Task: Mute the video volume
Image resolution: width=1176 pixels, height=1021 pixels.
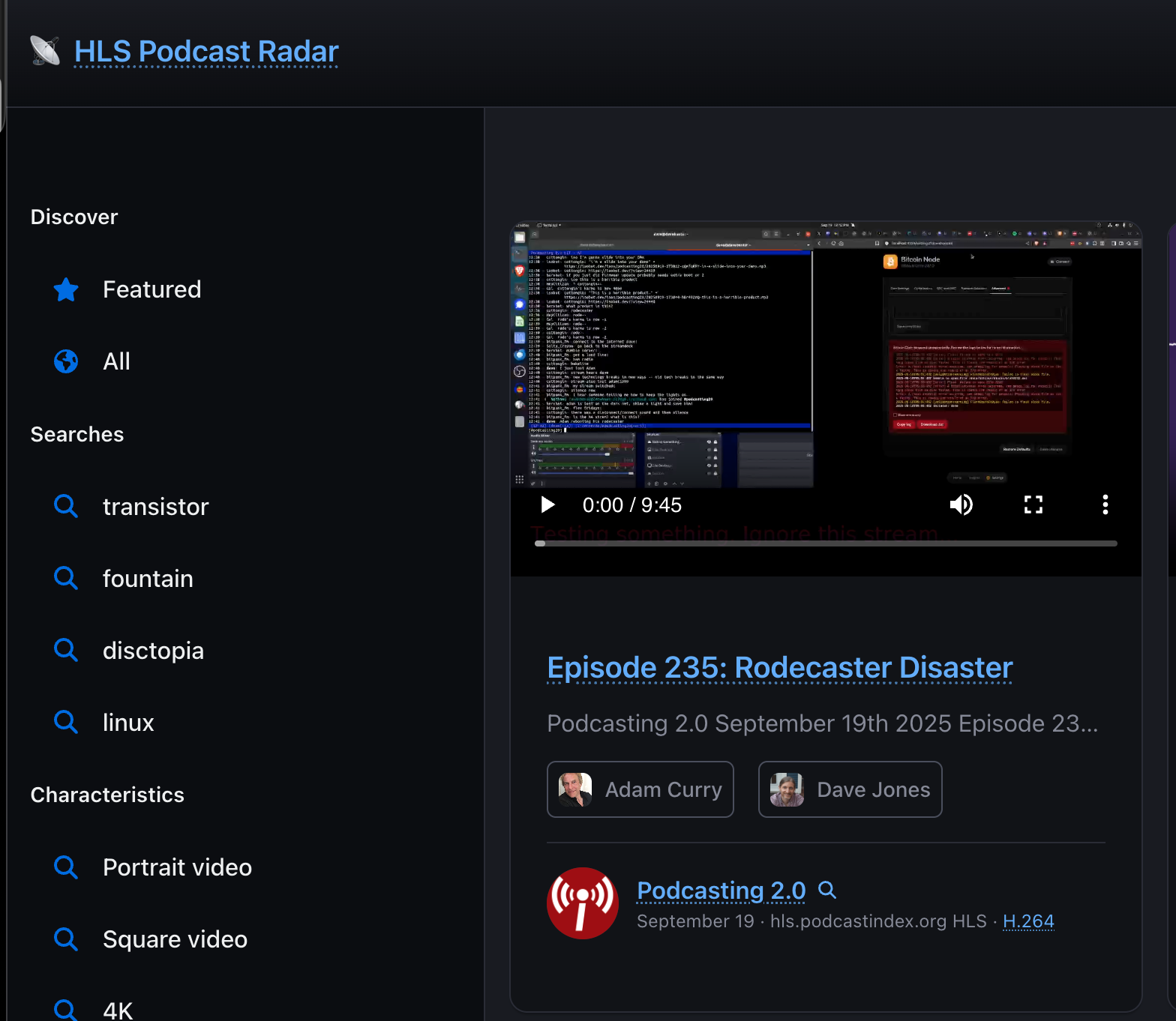Action: [x=961, y=505]
